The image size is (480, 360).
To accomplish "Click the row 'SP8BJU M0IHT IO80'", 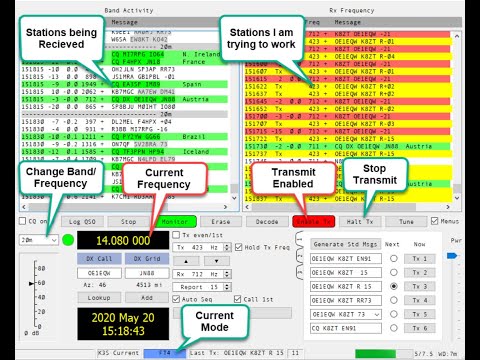I will (125, 107).
